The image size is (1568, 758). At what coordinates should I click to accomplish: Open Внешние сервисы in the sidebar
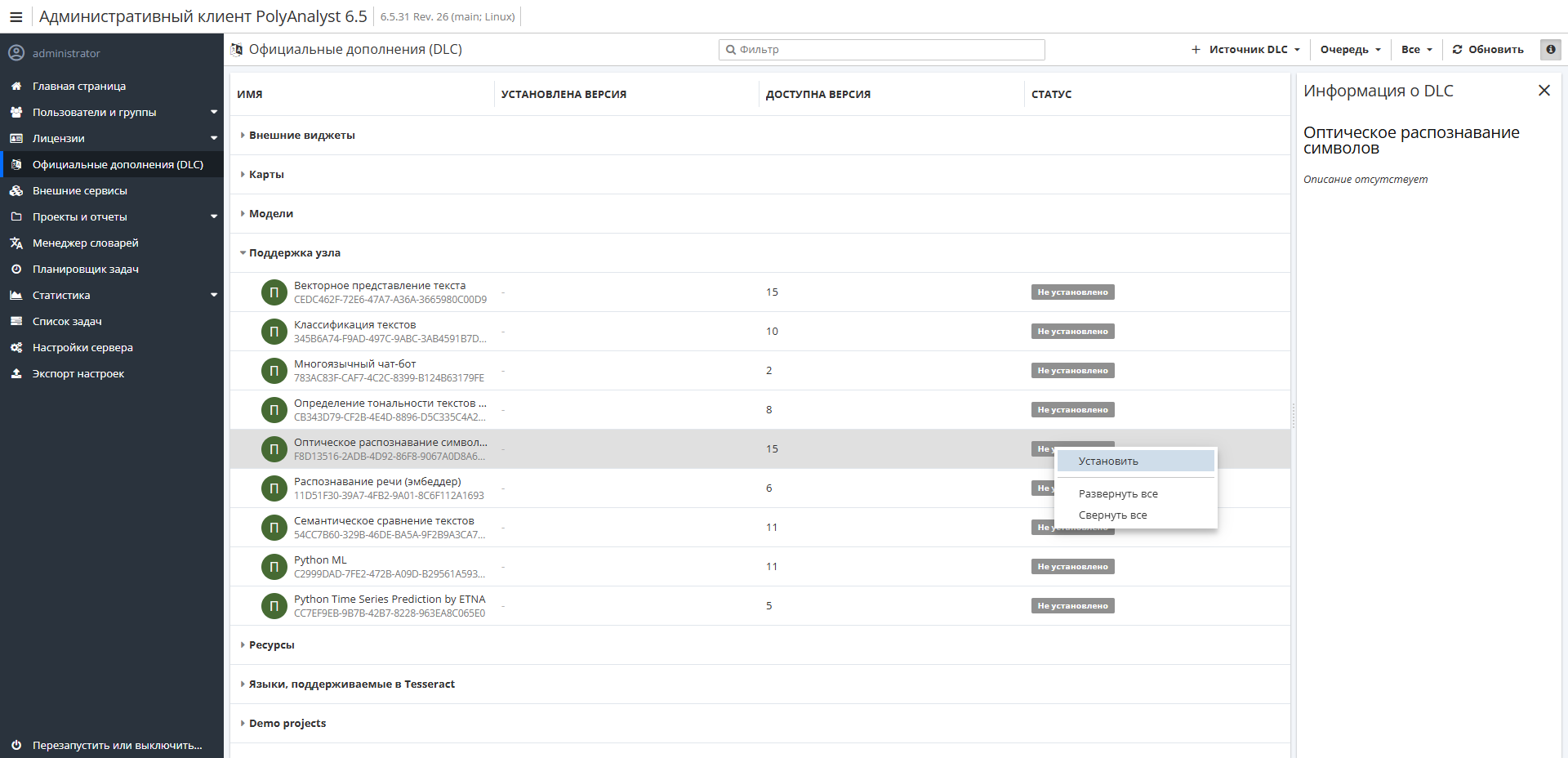112,190
